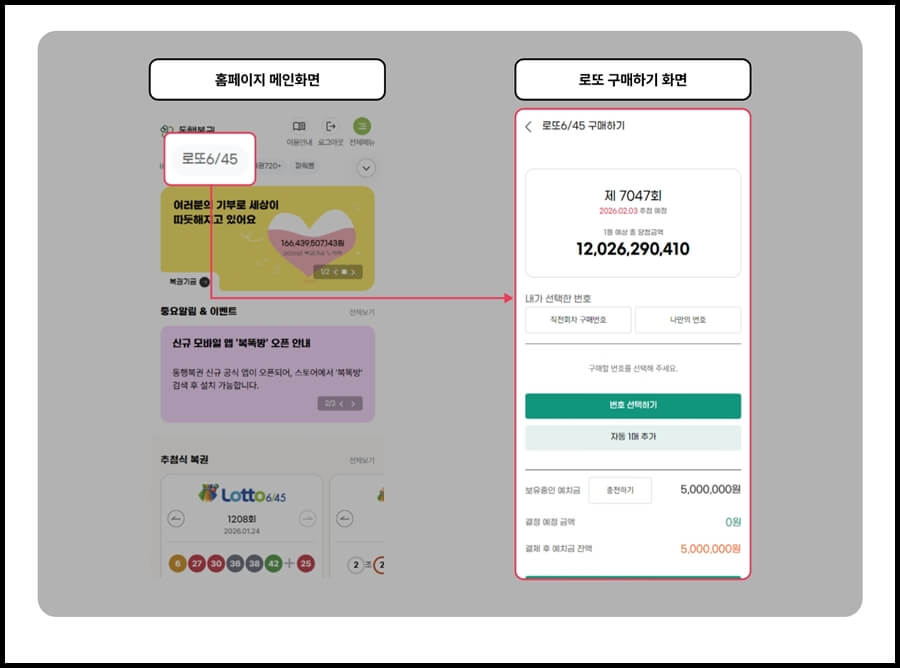Image resolution: width=900 pixels, height=668 pixels.
Task: Click the green 0원 payment amount
Action: (x=733, y=522)
